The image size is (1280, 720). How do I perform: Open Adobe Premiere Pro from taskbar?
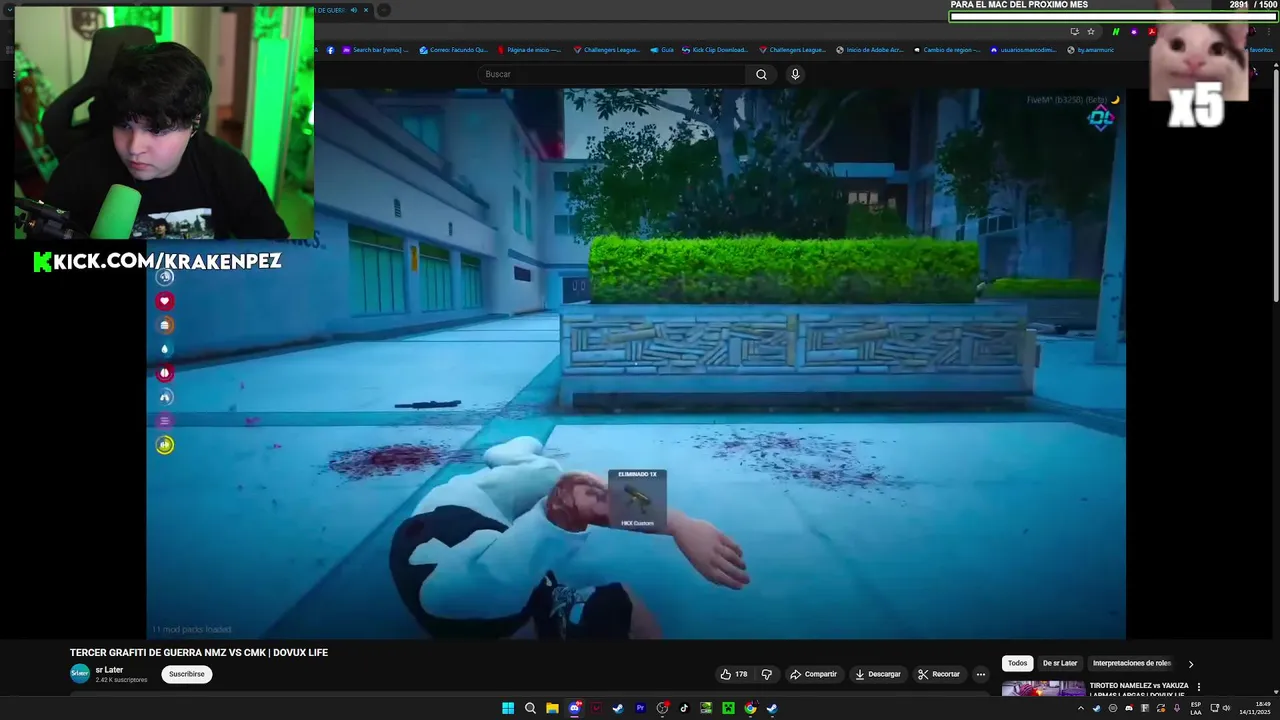(x=641, y=708)
